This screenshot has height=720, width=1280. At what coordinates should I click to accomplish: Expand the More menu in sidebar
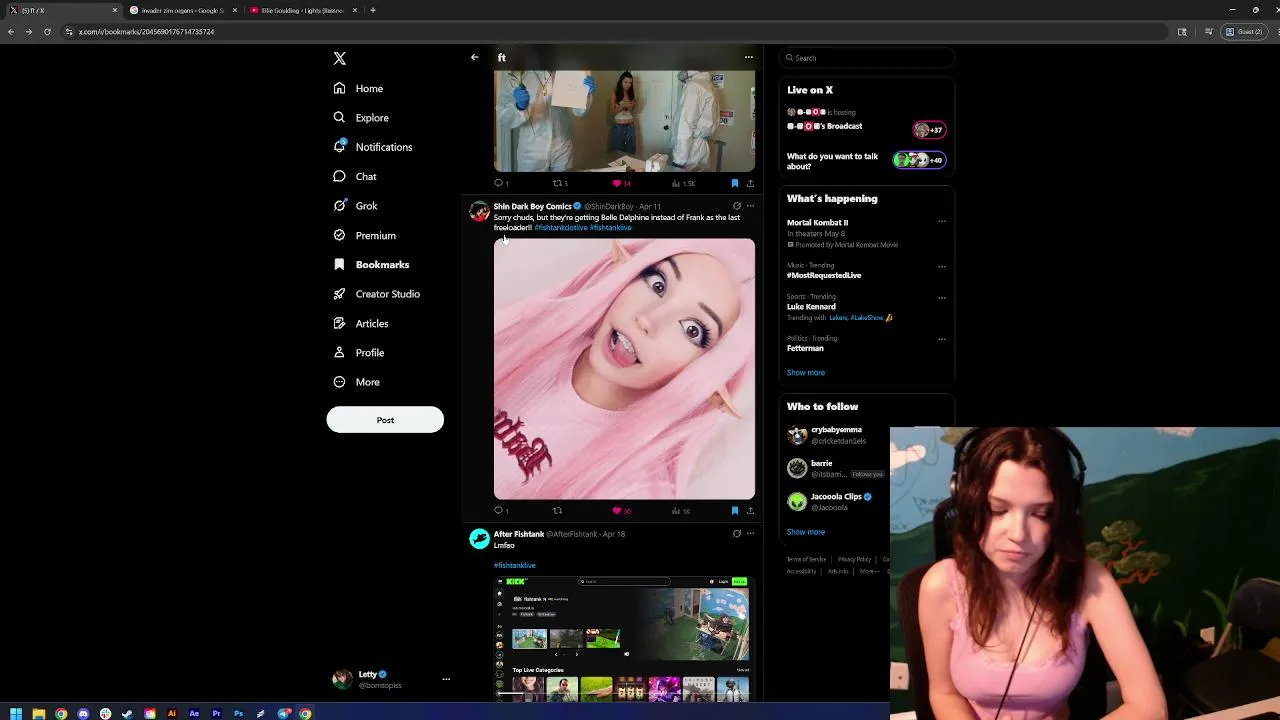tap(356, 382)
